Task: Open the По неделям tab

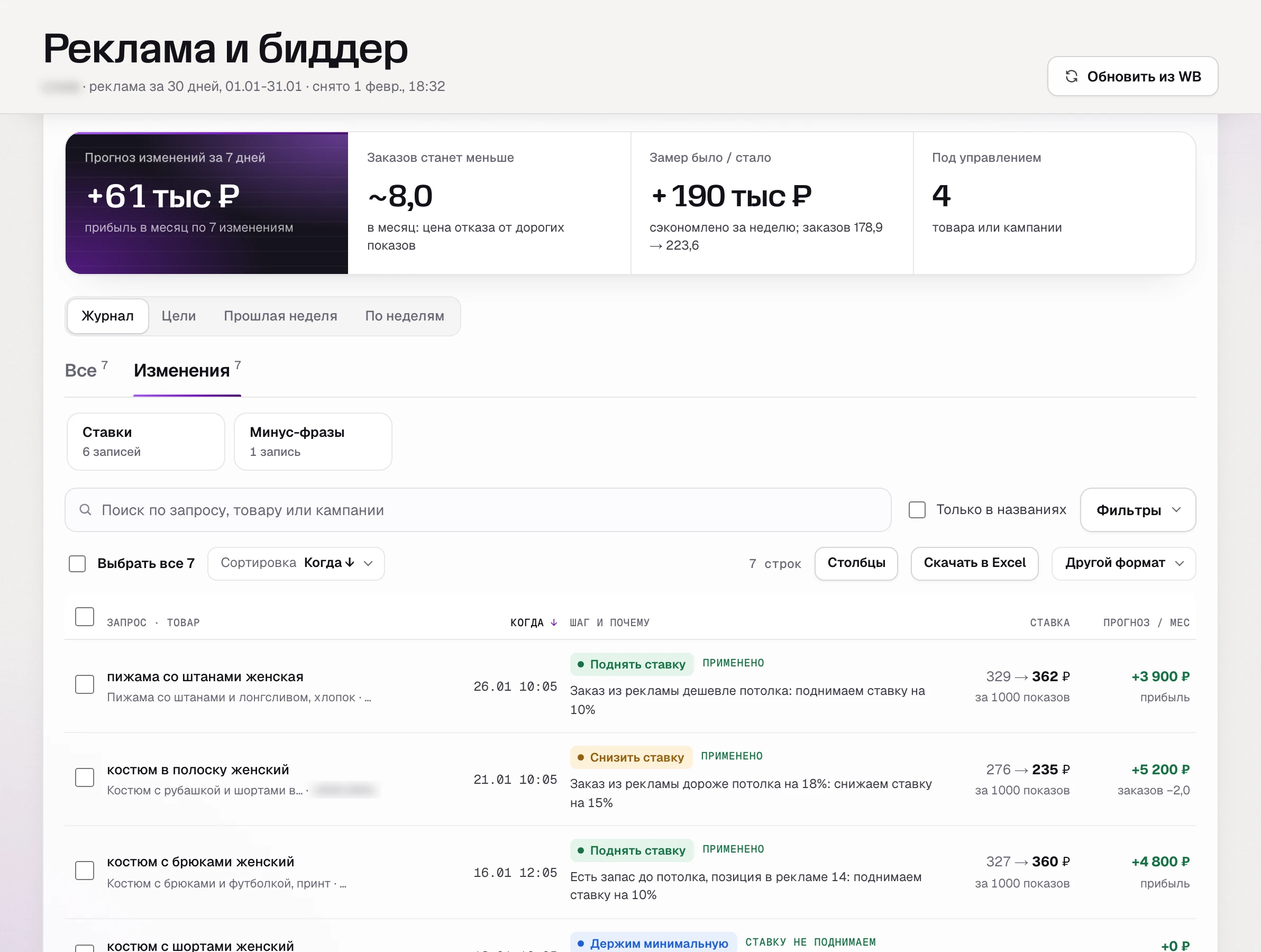Action: [x=405, y=316]
